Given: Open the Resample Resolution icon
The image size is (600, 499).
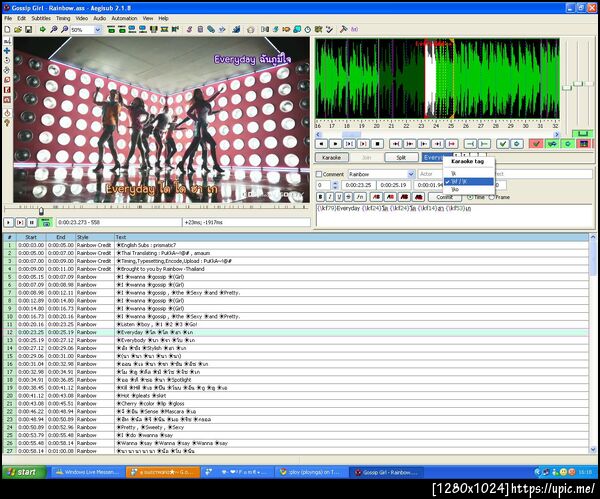Looking at the screenshot, I should click(297, 29).
